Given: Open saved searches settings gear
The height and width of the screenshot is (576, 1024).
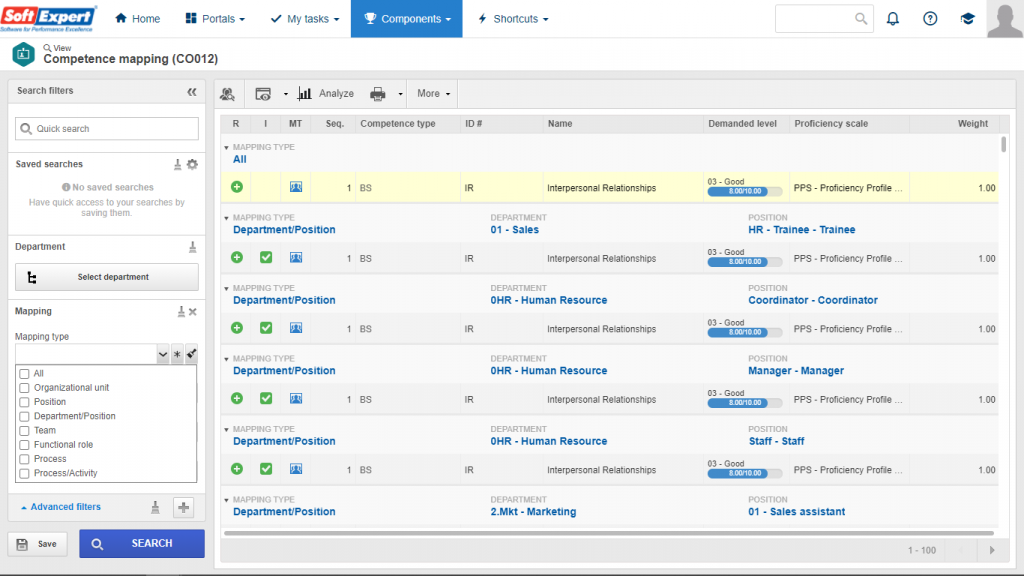Looking at the screenshot, I should click(x=192, y=165).
